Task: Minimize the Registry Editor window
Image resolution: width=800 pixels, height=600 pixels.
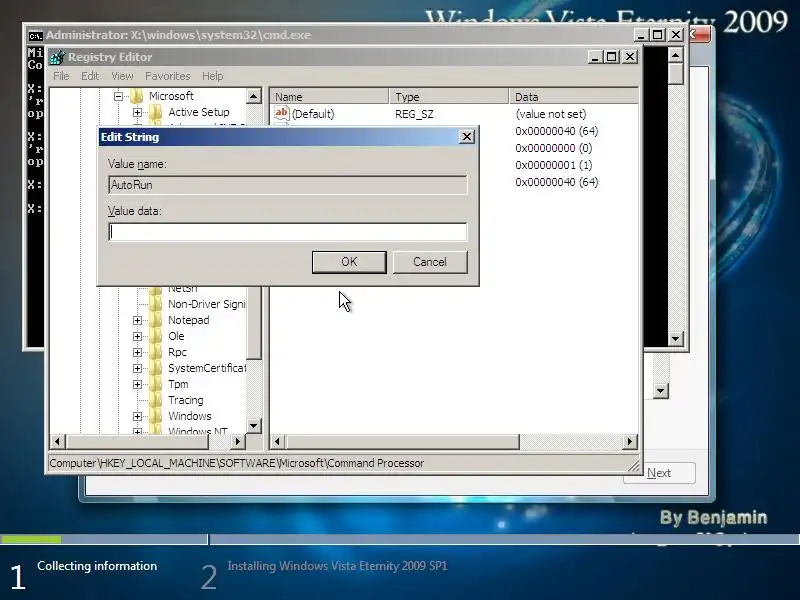Action: (595, 57)
